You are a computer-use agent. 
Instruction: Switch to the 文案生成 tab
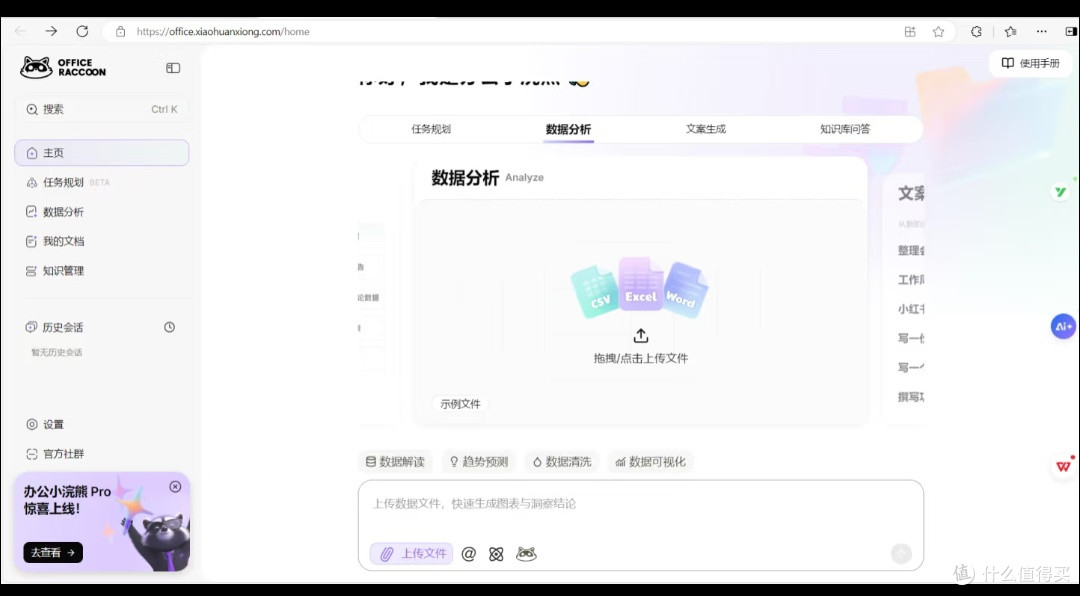[x=706, y=129]
